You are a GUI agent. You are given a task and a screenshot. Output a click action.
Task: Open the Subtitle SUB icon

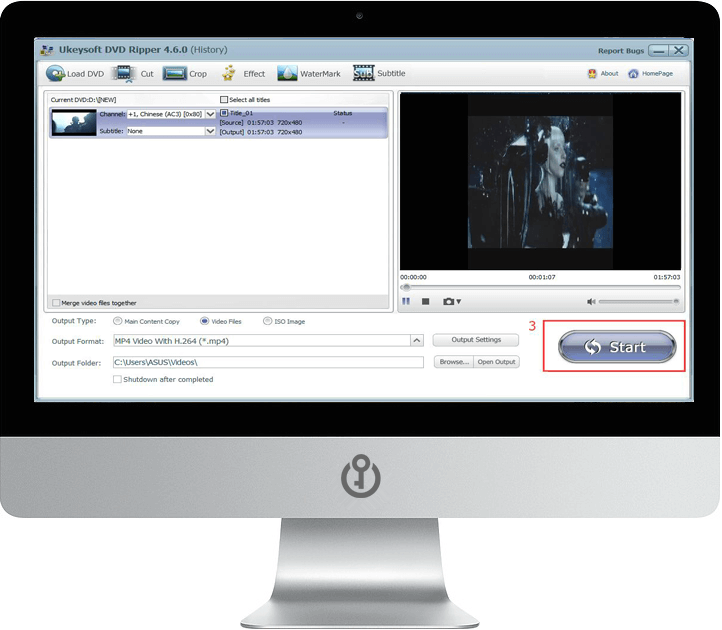pyautogui.click(x=363, y=73)
